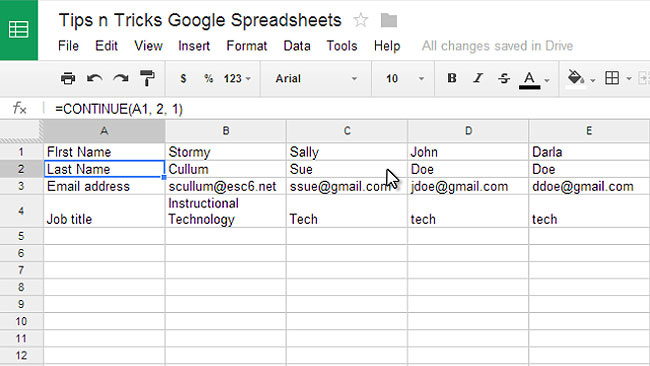The width and height of the screenshot is (650, 366).
Task: Select row 1 header
Action: pos(21,152)
